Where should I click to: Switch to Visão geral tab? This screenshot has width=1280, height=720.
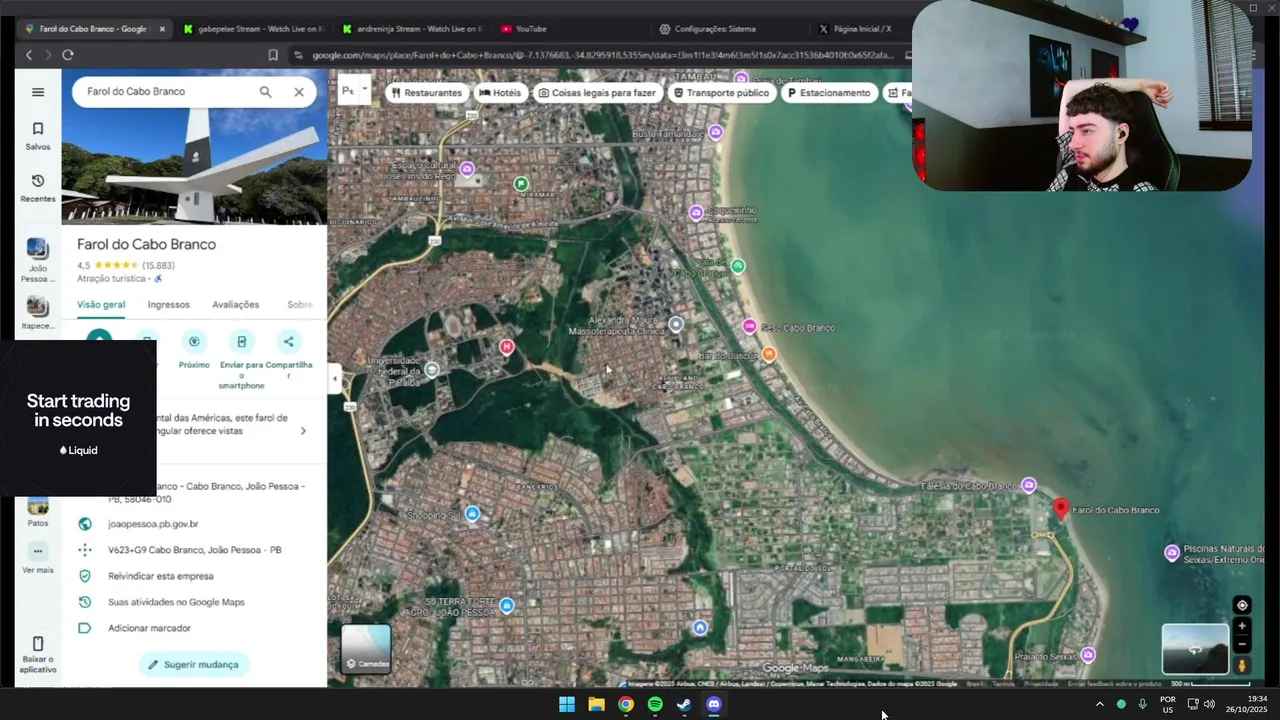pyautogui.click(x=101, y=305)
